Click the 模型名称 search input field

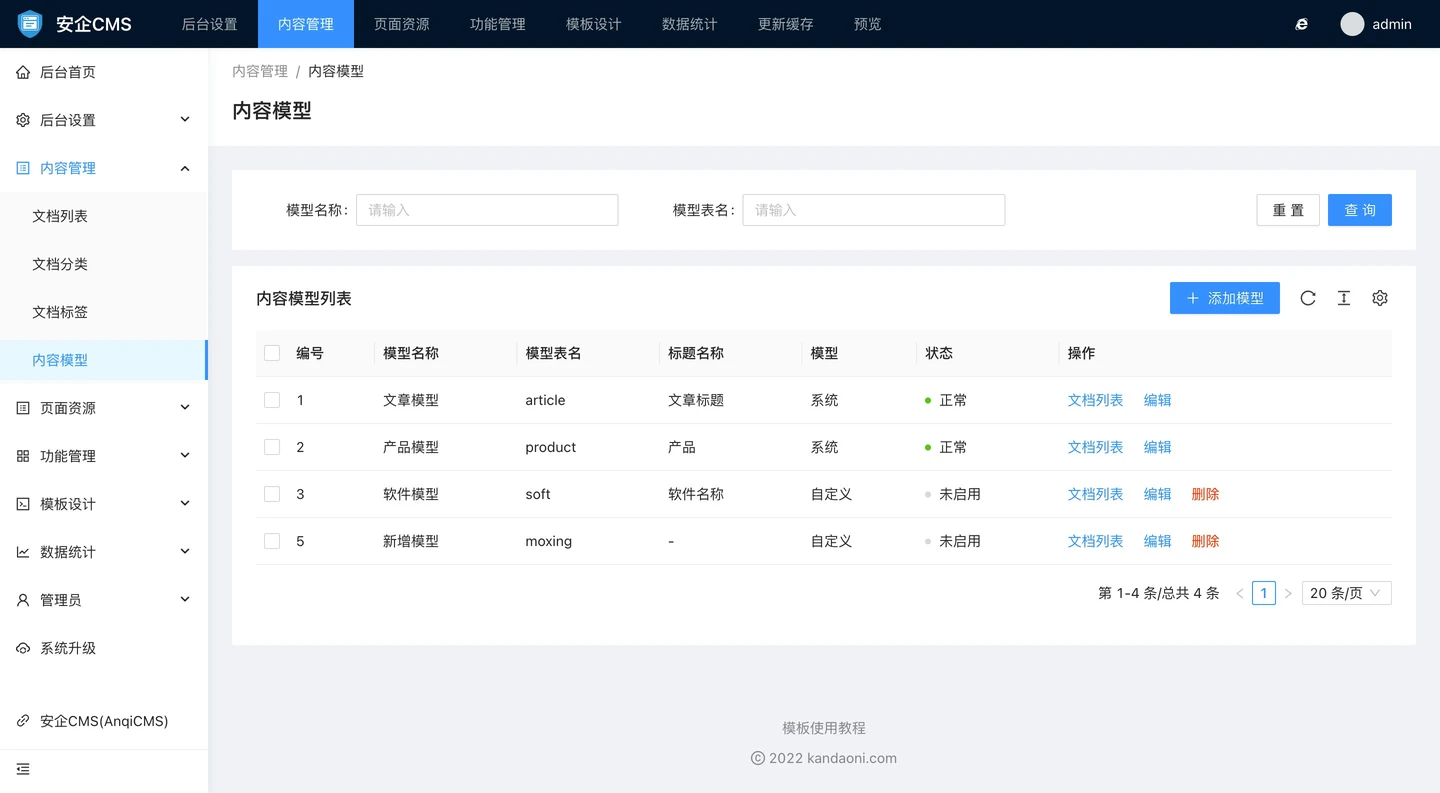(487, 210)
